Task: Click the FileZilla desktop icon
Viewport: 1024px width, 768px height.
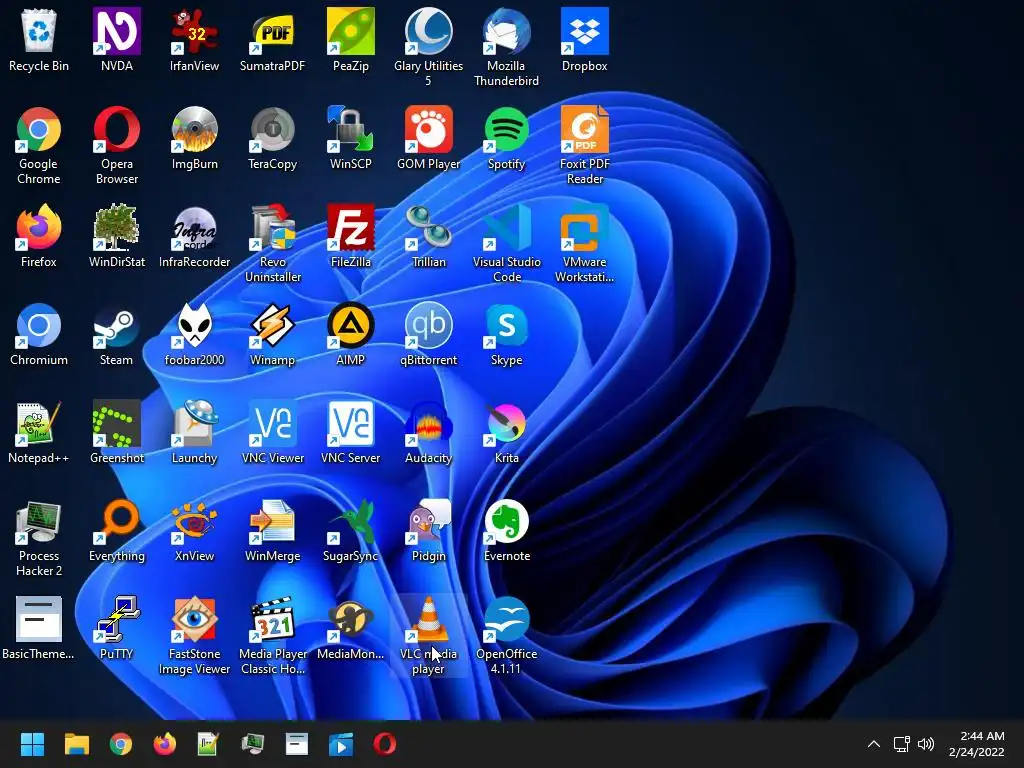Action: click(351, 227)
